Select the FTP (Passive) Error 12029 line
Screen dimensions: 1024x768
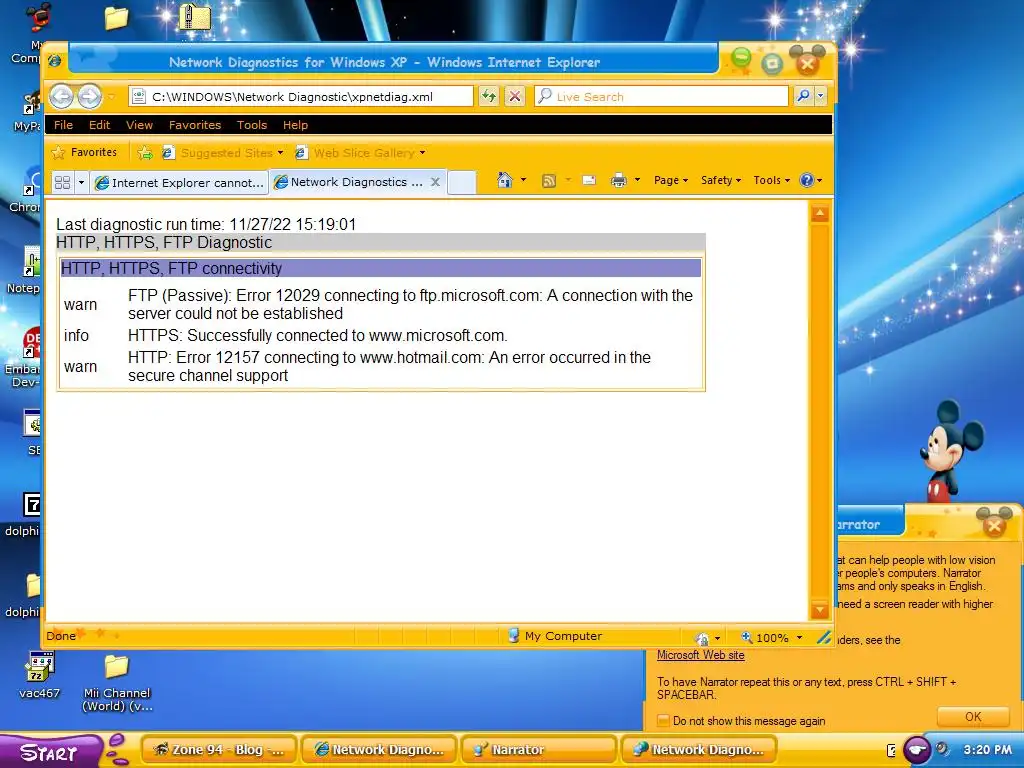coord(410,304)
